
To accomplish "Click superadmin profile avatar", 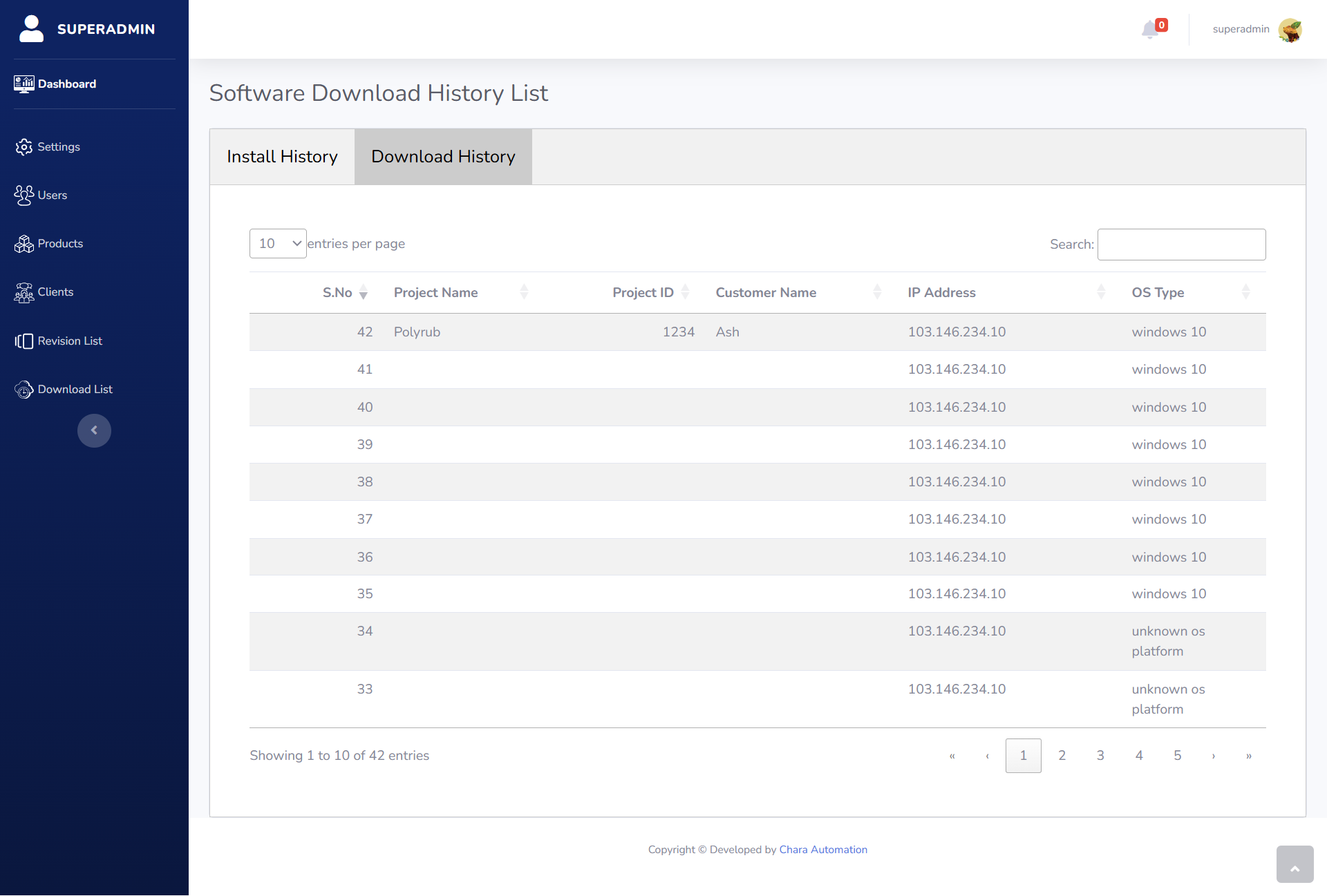I will point(1290,30).
